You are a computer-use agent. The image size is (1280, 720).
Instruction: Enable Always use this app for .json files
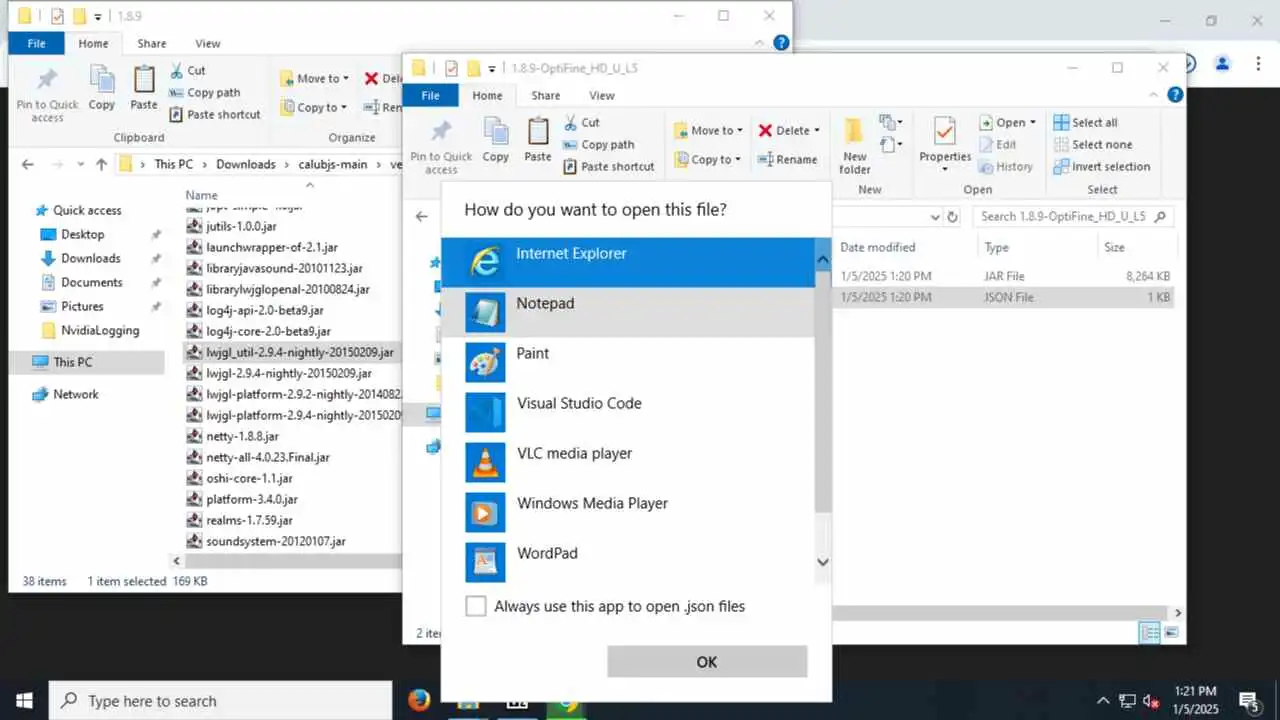pos(476,606)
